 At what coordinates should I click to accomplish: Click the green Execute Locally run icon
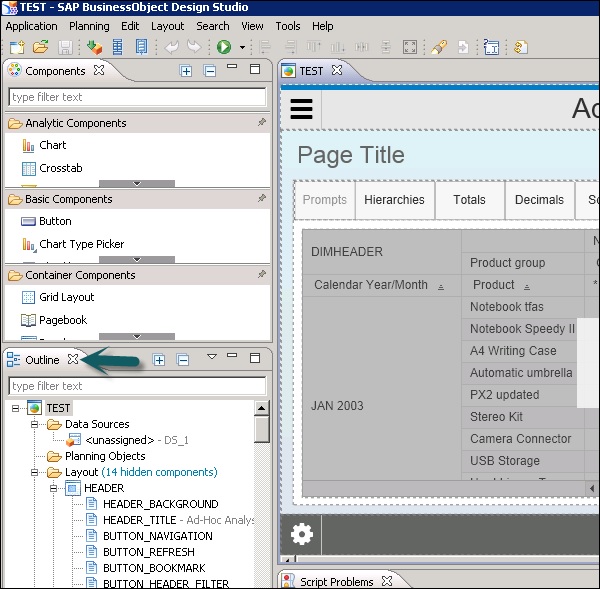tap(224, 47)
